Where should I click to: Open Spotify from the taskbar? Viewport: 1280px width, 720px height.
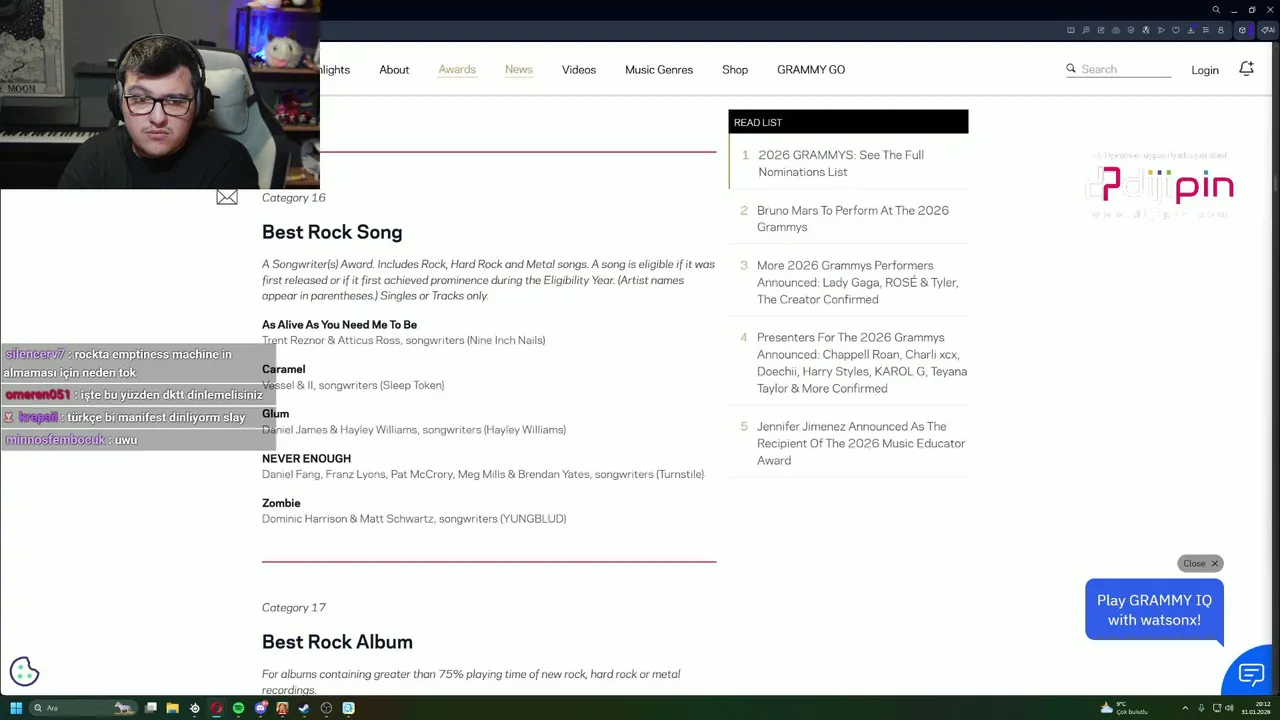(238, 708)
